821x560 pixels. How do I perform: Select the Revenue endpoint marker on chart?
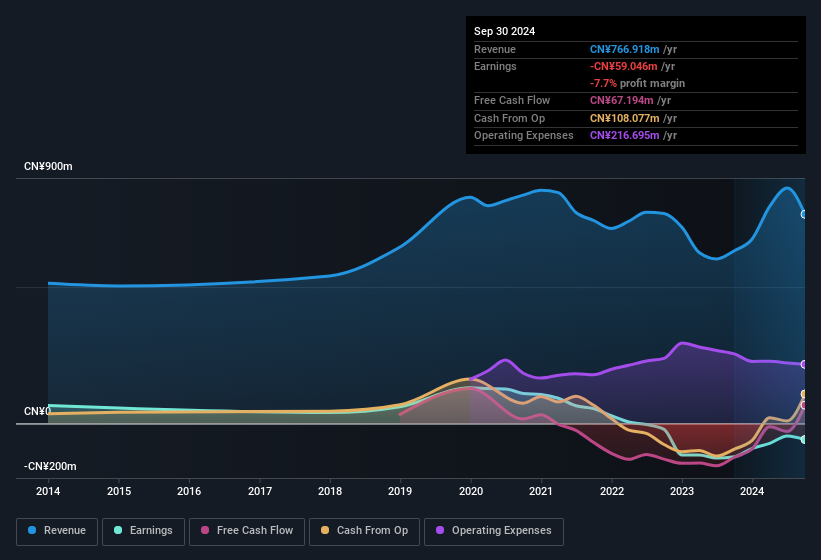pyautogui.click(x=804, y=214)
